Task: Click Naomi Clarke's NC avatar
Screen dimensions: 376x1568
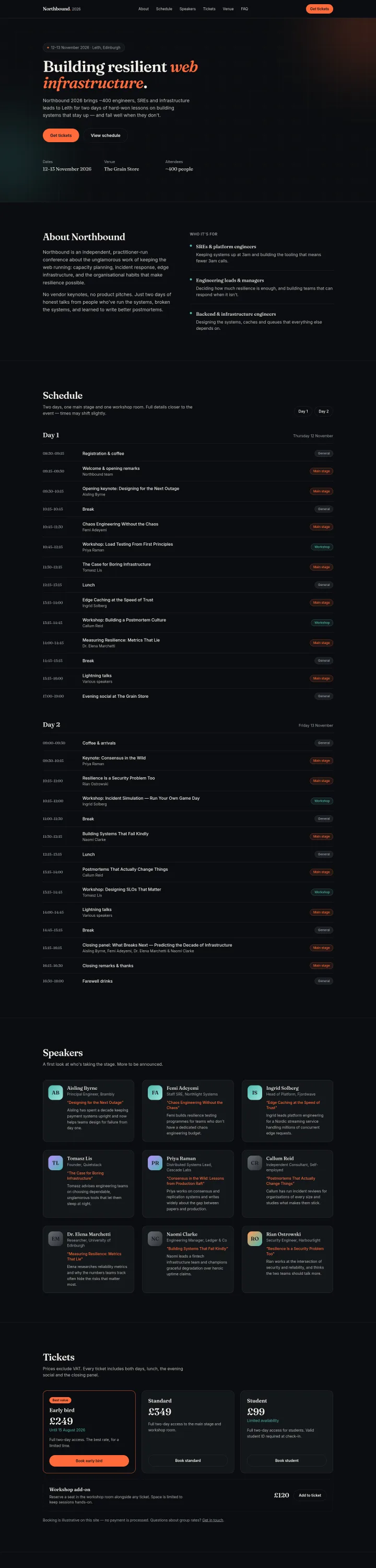Action: 155,1239
